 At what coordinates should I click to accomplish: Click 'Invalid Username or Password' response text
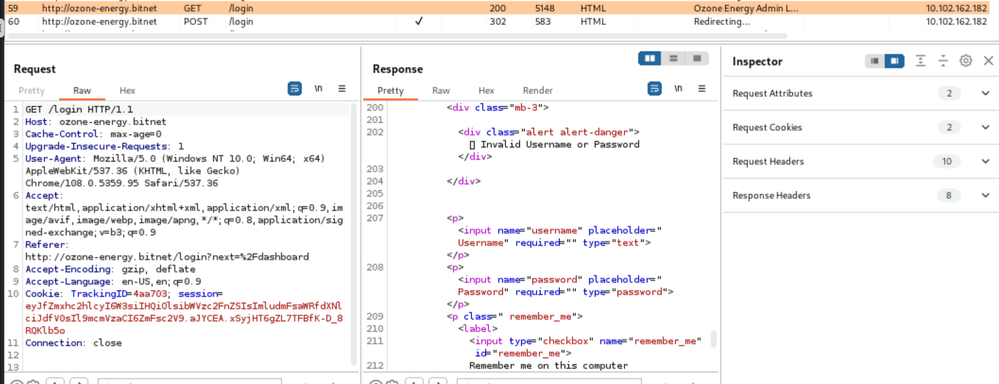click(560, 144)
